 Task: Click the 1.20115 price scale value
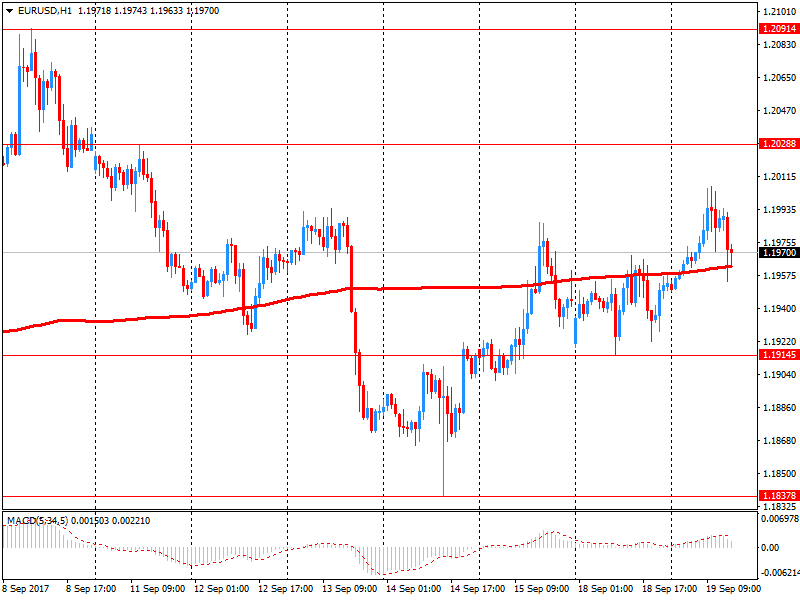(780, 177)
